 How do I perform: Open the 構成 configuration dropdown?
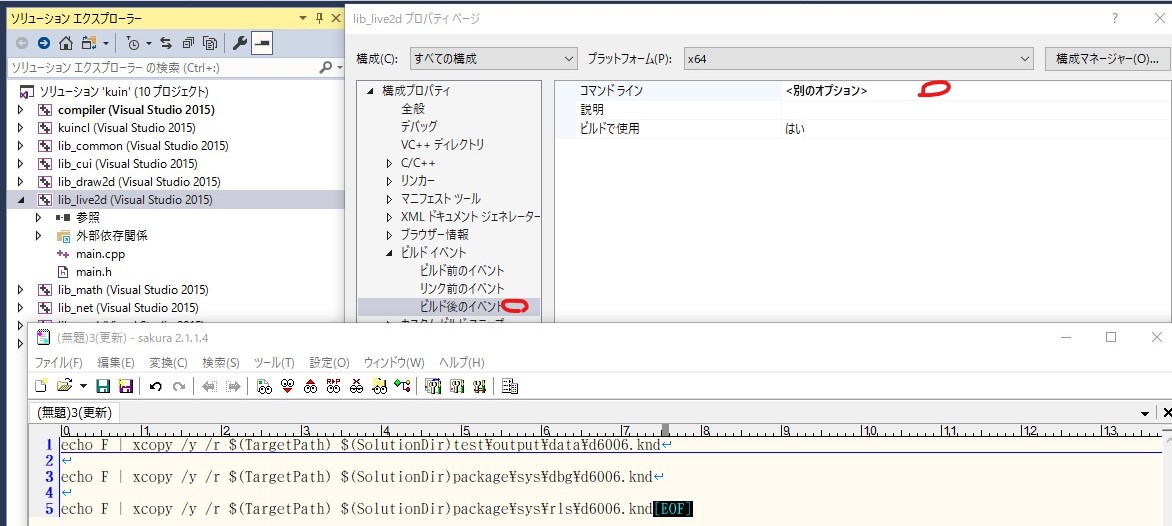pos(495,59)
